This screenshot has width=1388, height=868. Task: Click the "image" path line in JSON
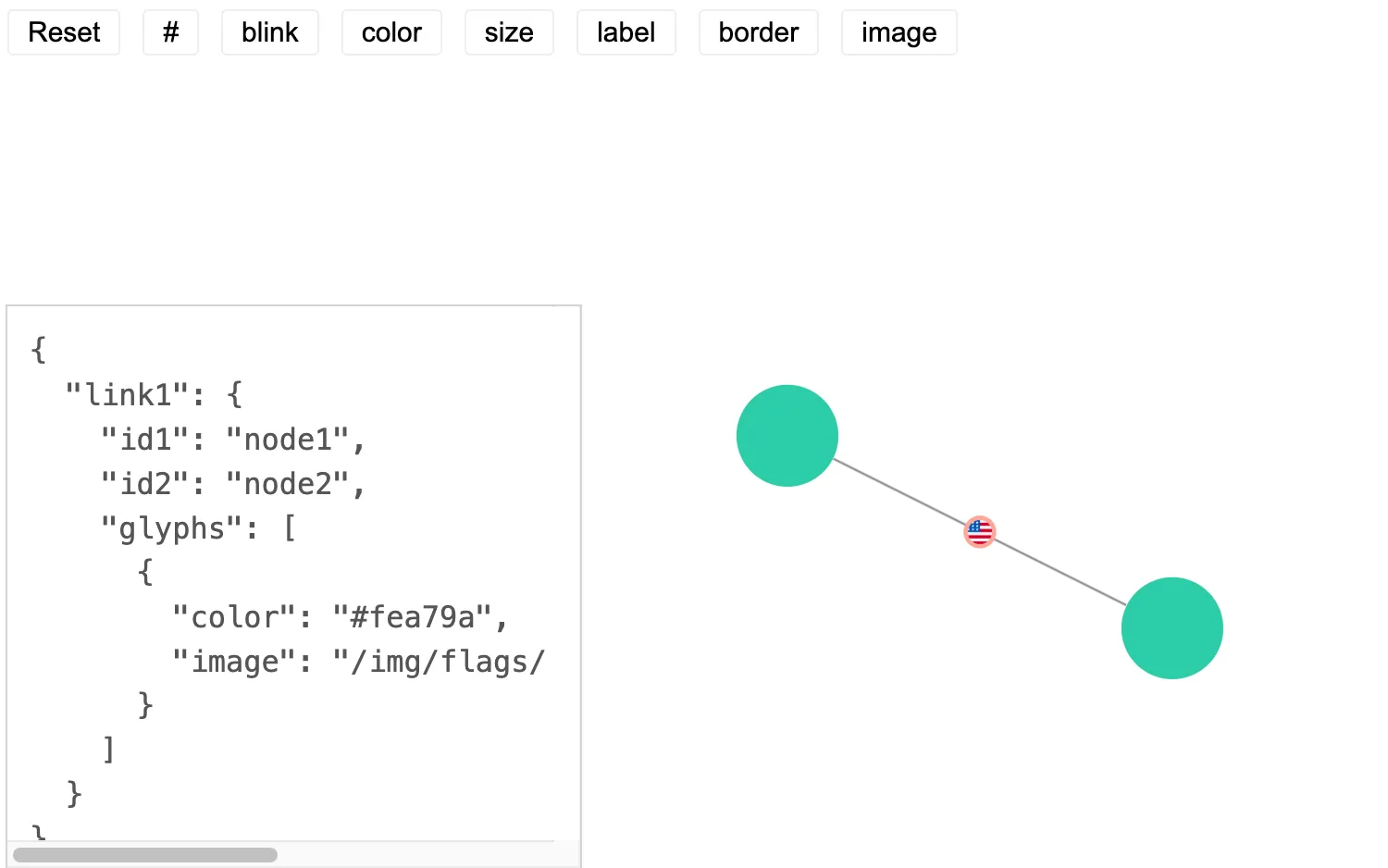point(359,662)
